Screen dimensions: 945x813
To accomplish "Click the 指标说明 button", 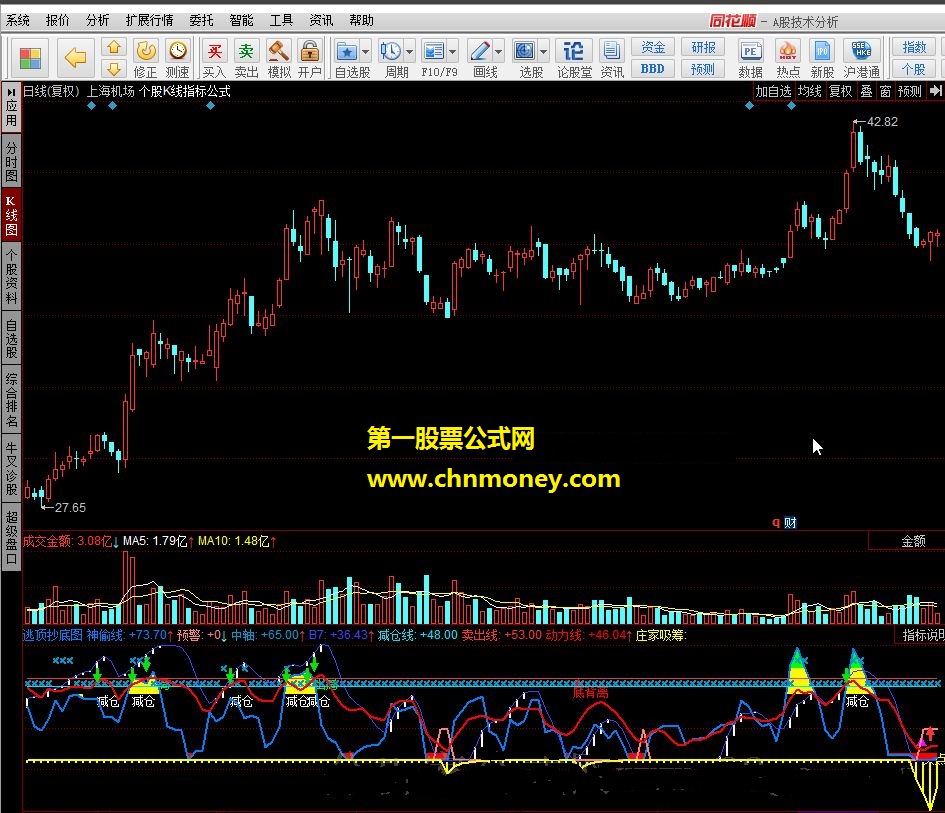I will tap(920, 635).
